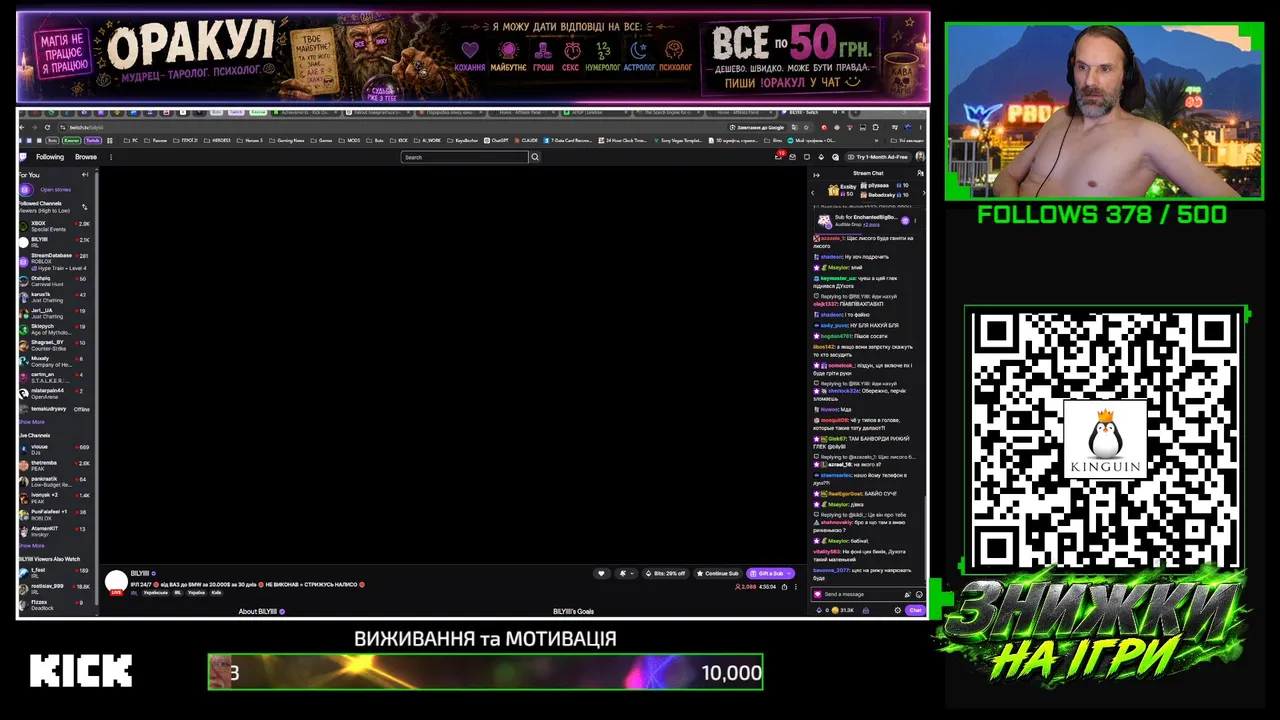
Task: Open the Skiepych followed channel
Action: click(55, 329)
